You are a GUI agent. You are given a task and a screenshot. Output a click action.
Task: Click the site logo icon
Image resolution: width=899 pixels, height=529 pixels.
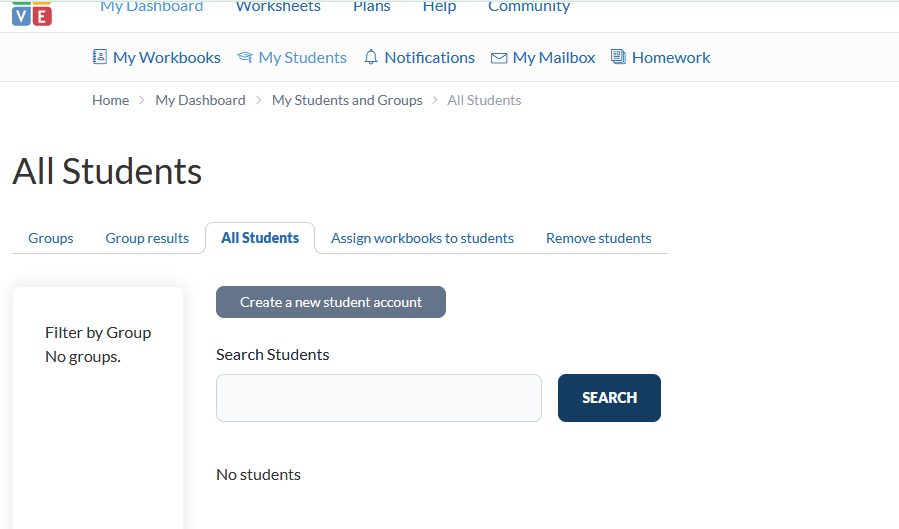click(x=32, y=13)
